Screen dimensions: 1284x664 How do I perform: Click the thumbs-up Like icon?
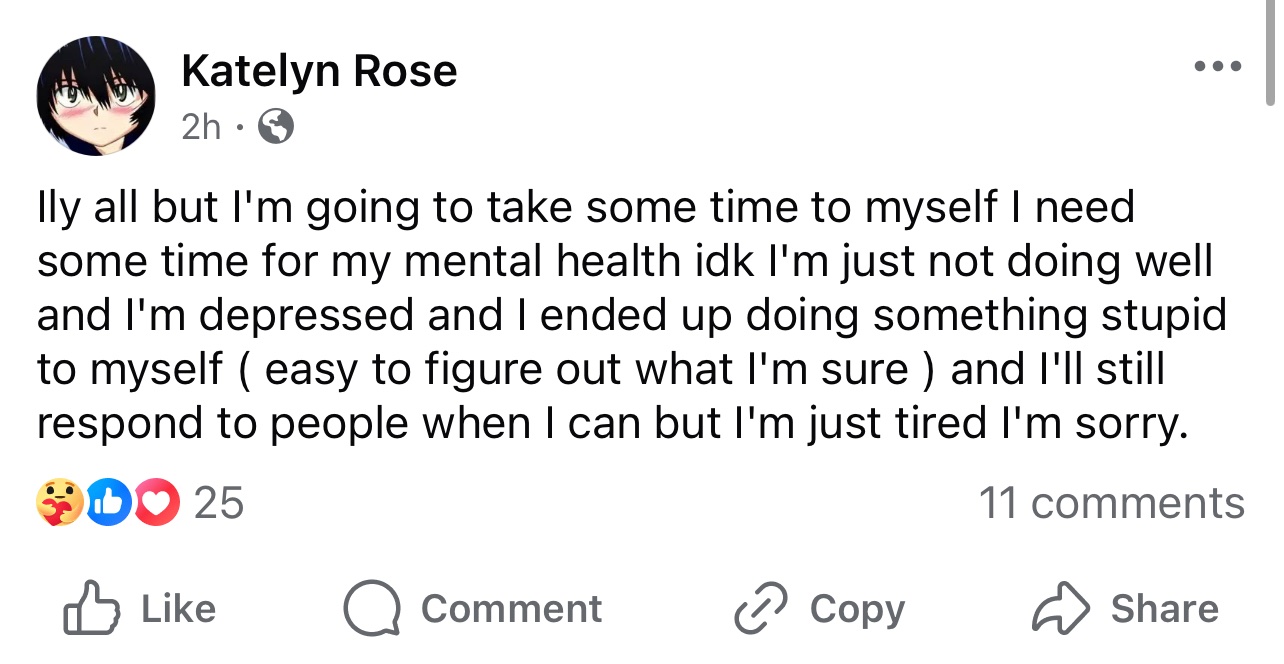tap(91, 607)
